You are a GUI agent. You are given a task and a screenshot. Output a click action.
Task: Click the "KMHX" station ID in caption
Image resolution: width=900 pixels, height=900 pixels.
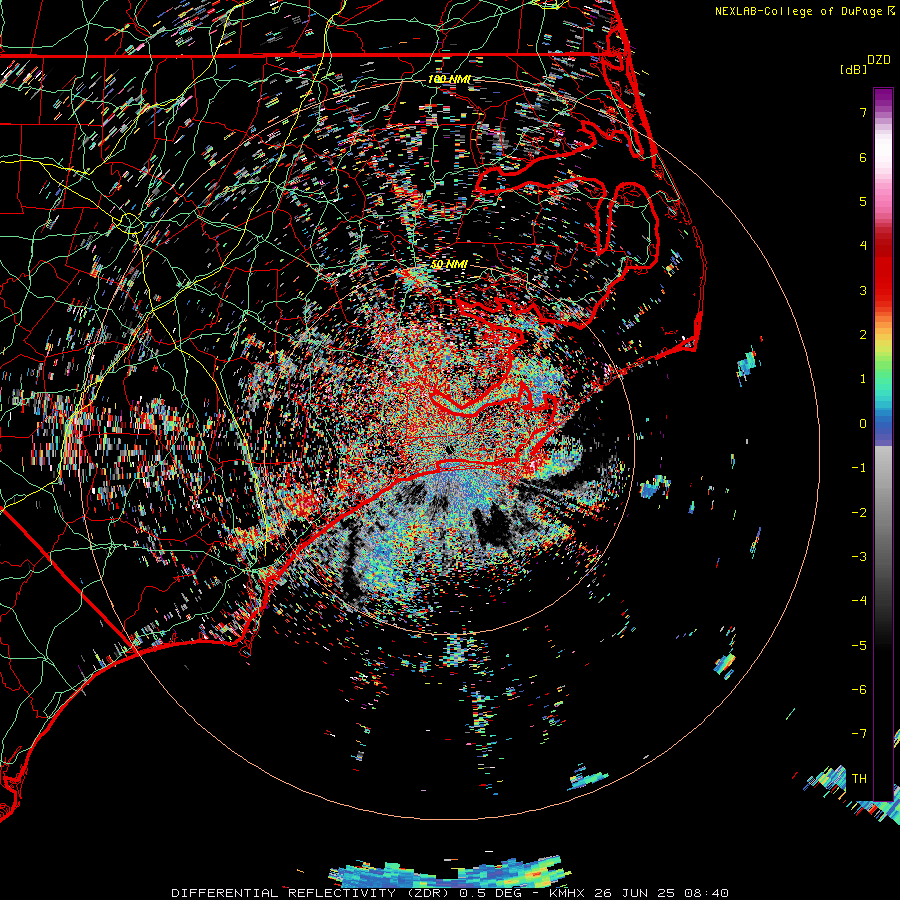pos(567,893)
